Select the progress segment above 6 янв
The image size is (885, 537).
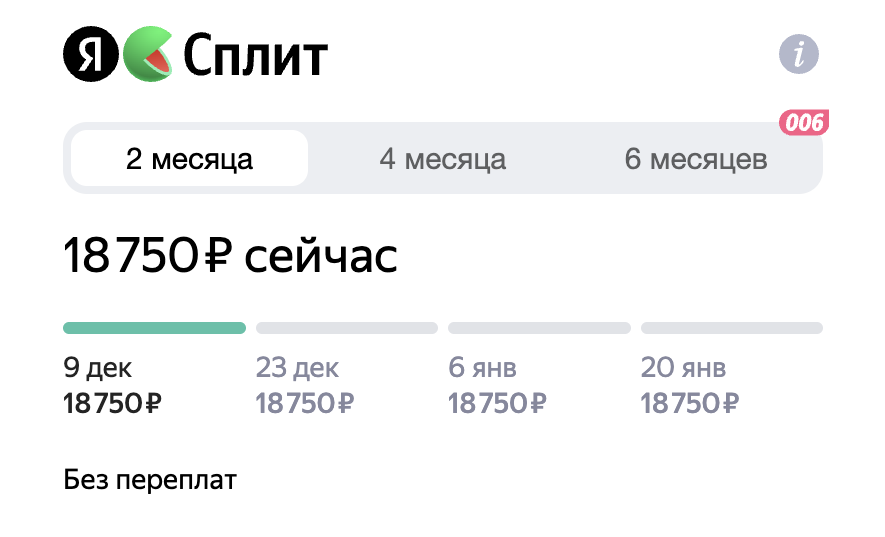[x=539, y=328]
